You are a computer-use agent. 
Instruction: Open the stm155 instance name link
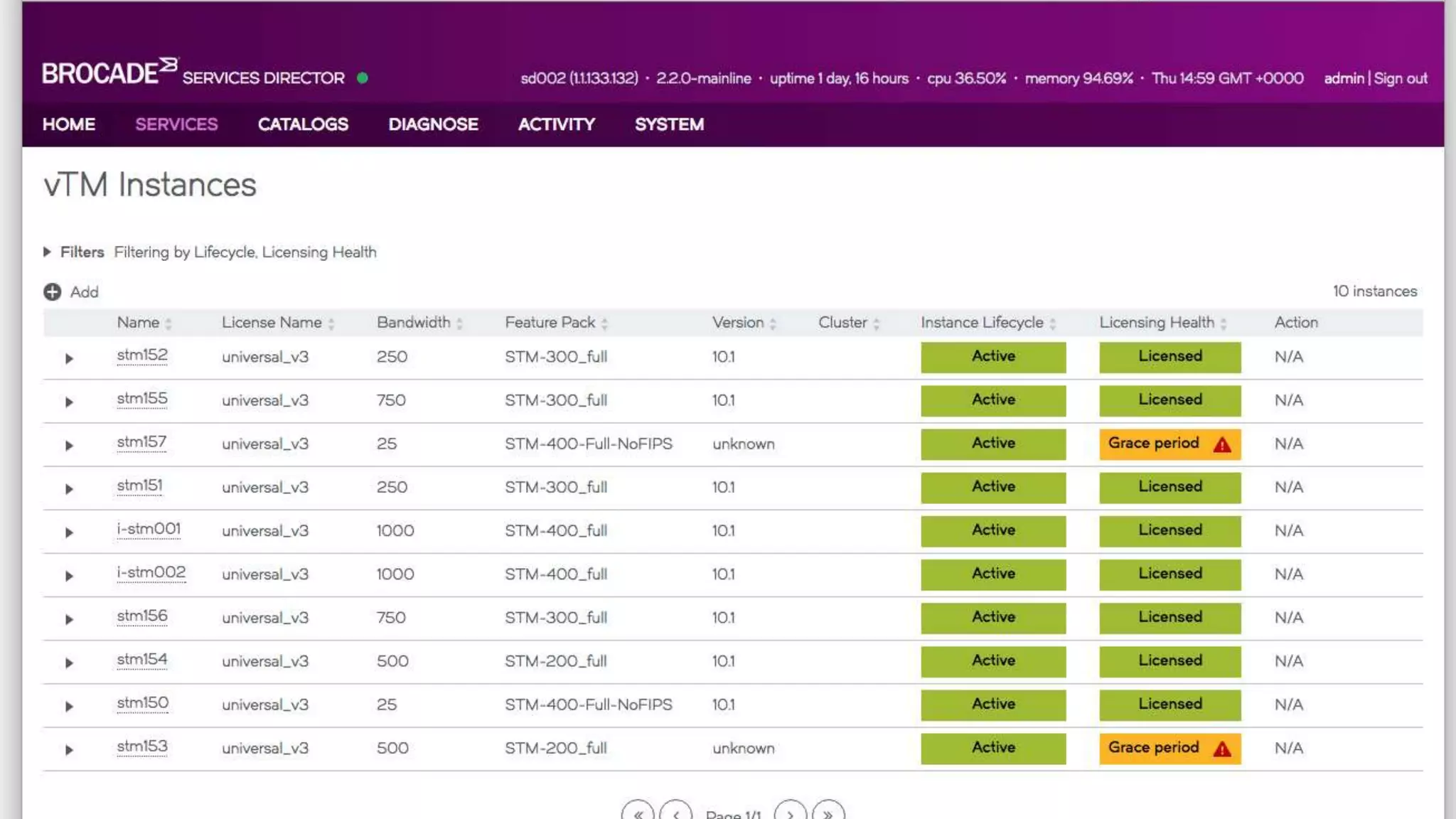coord(142,399)
